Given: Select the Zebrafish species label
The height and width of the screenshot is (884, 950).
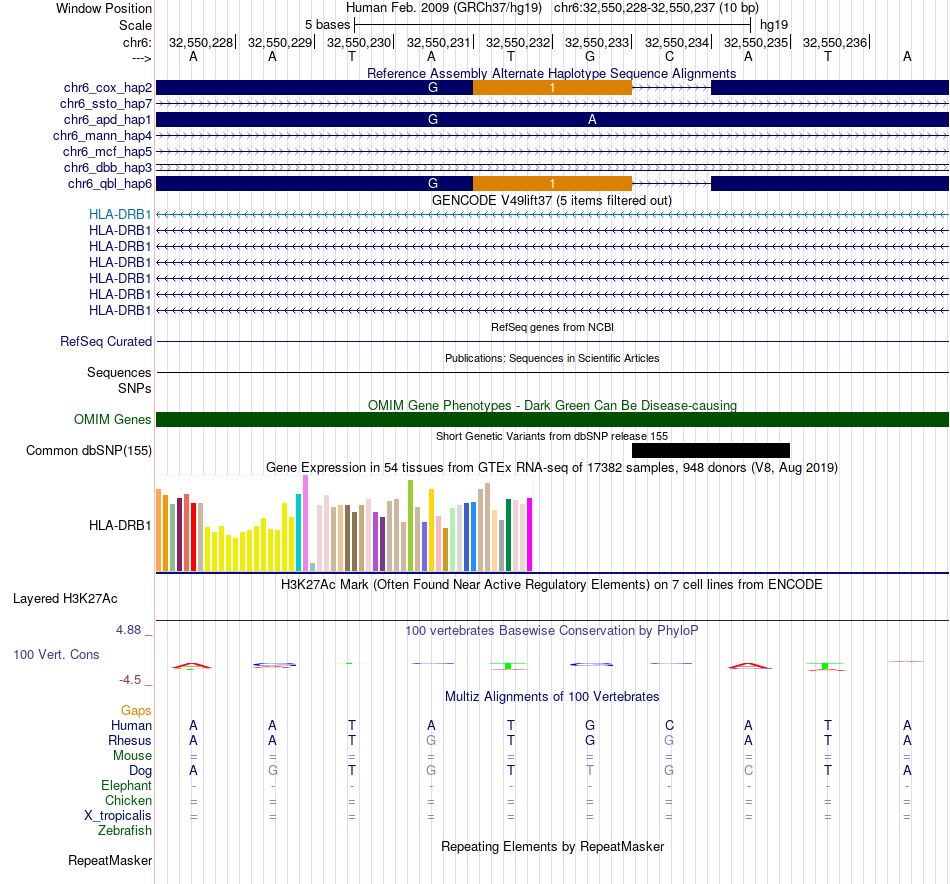Looking at the screenshot, I should pos(125,831).
